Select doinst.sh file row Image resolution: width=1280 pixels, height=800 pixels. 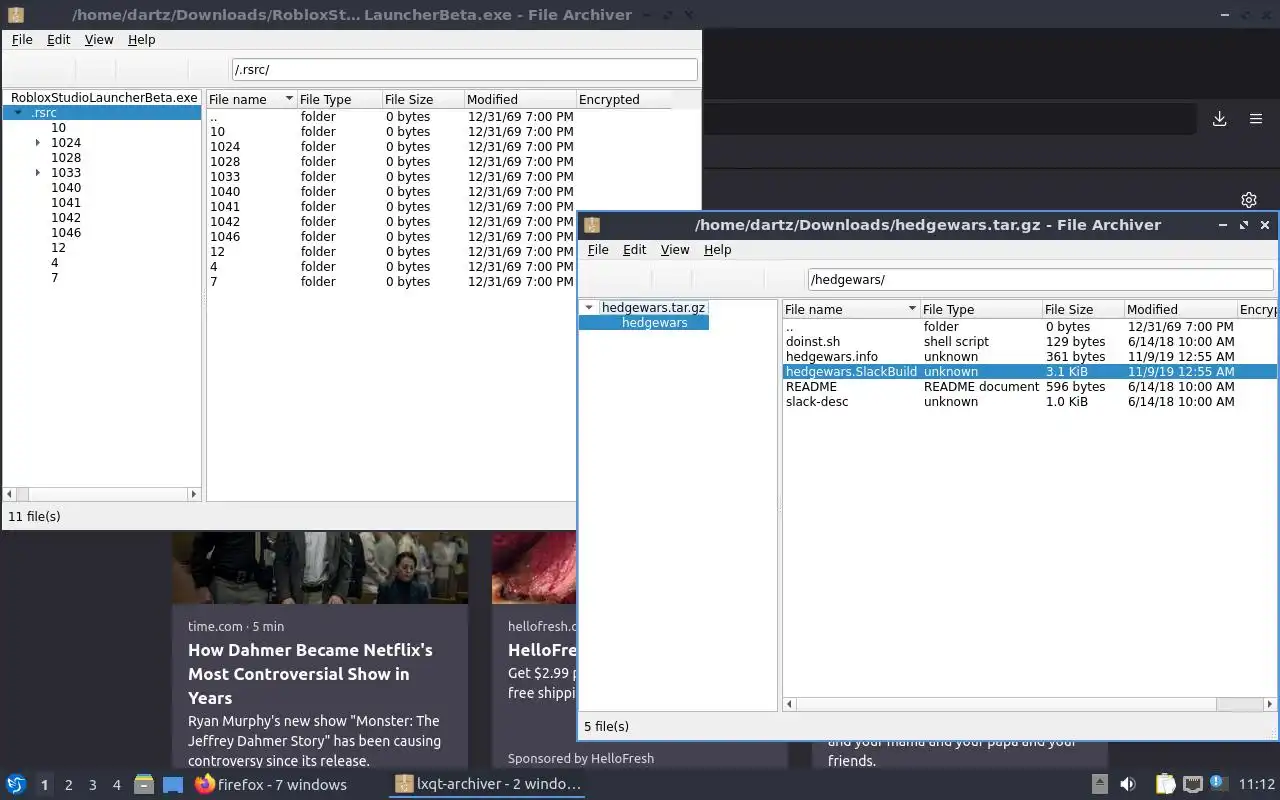(1030, 342)
